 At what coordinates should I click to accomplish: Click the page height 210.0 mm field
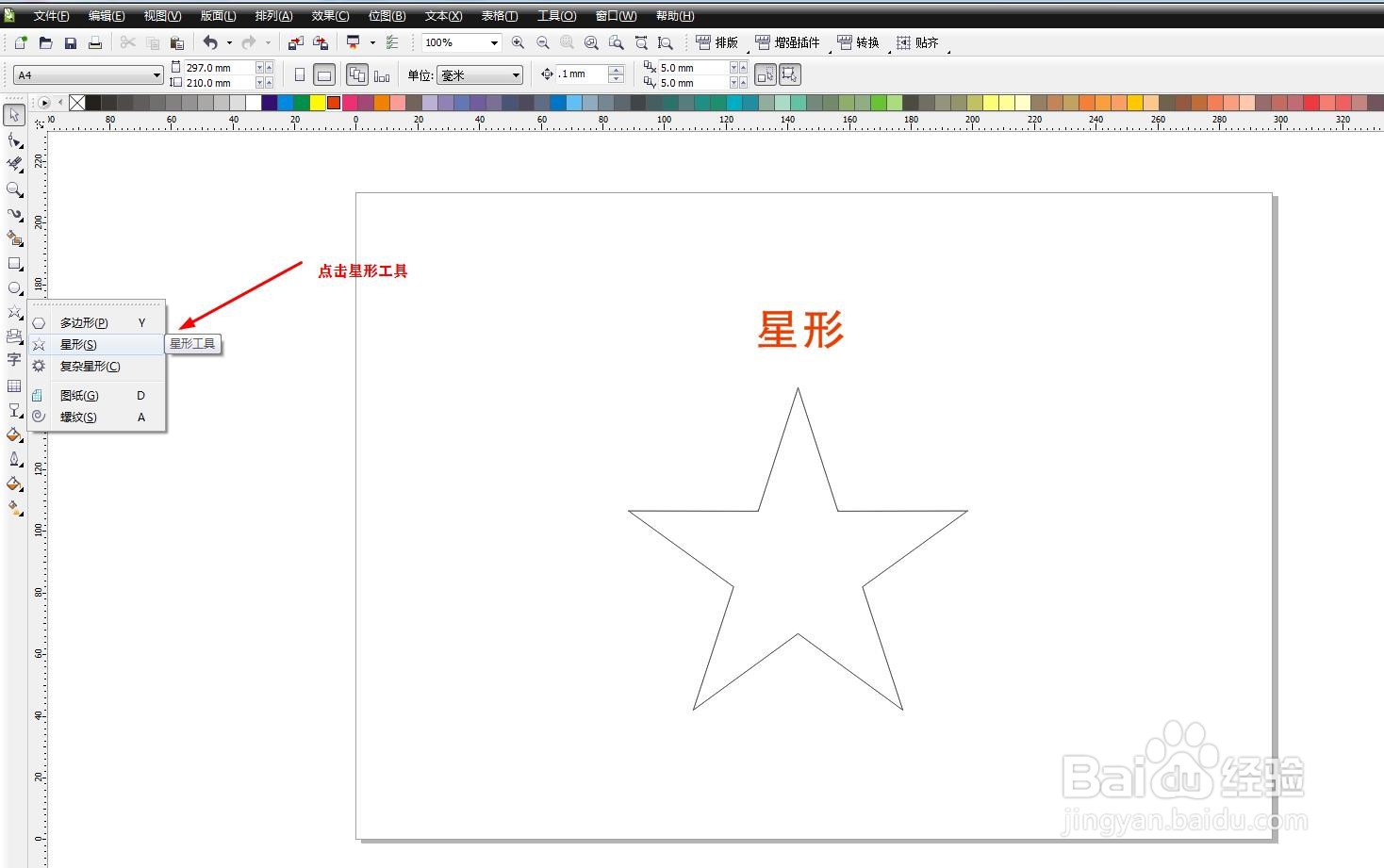(x=220, y=83)
